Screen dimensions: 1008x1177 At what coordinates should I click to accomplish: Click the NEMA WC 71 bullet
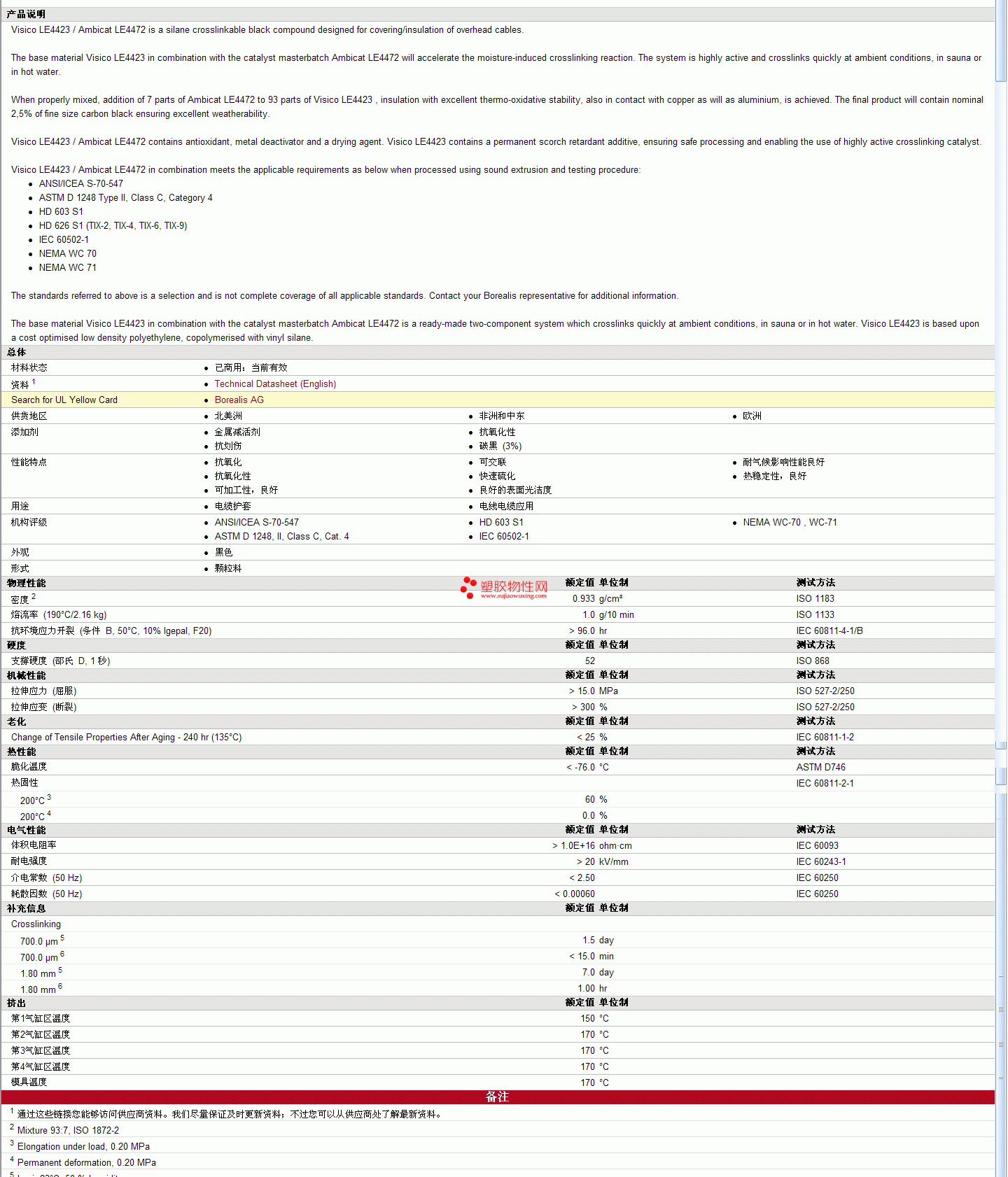coord(68,267)
